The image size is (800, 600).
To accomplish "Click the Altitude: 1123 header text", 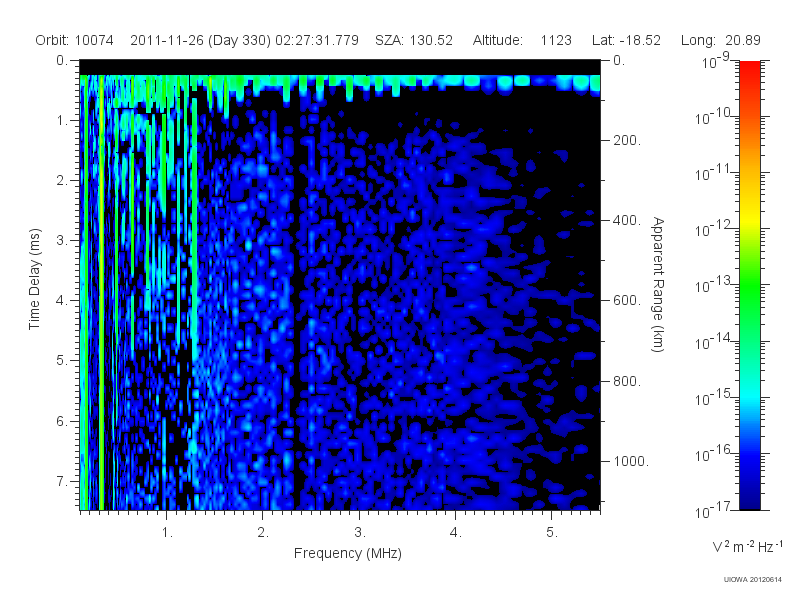I will [522, 40].
